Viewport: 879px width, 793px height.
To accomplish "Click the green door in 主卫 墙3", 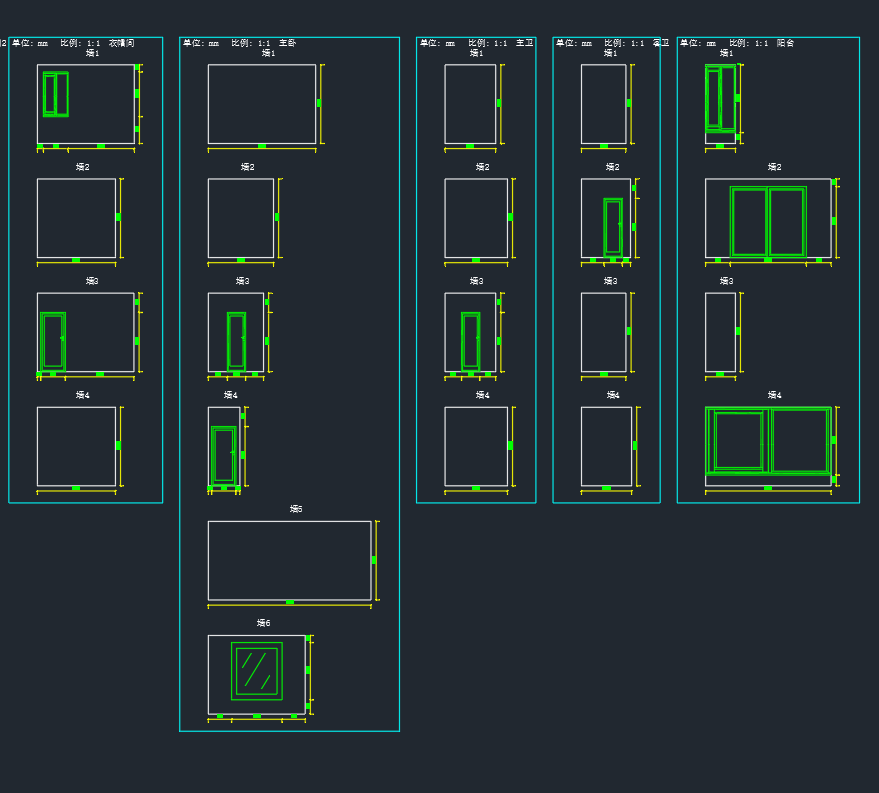I will [470, 341].
